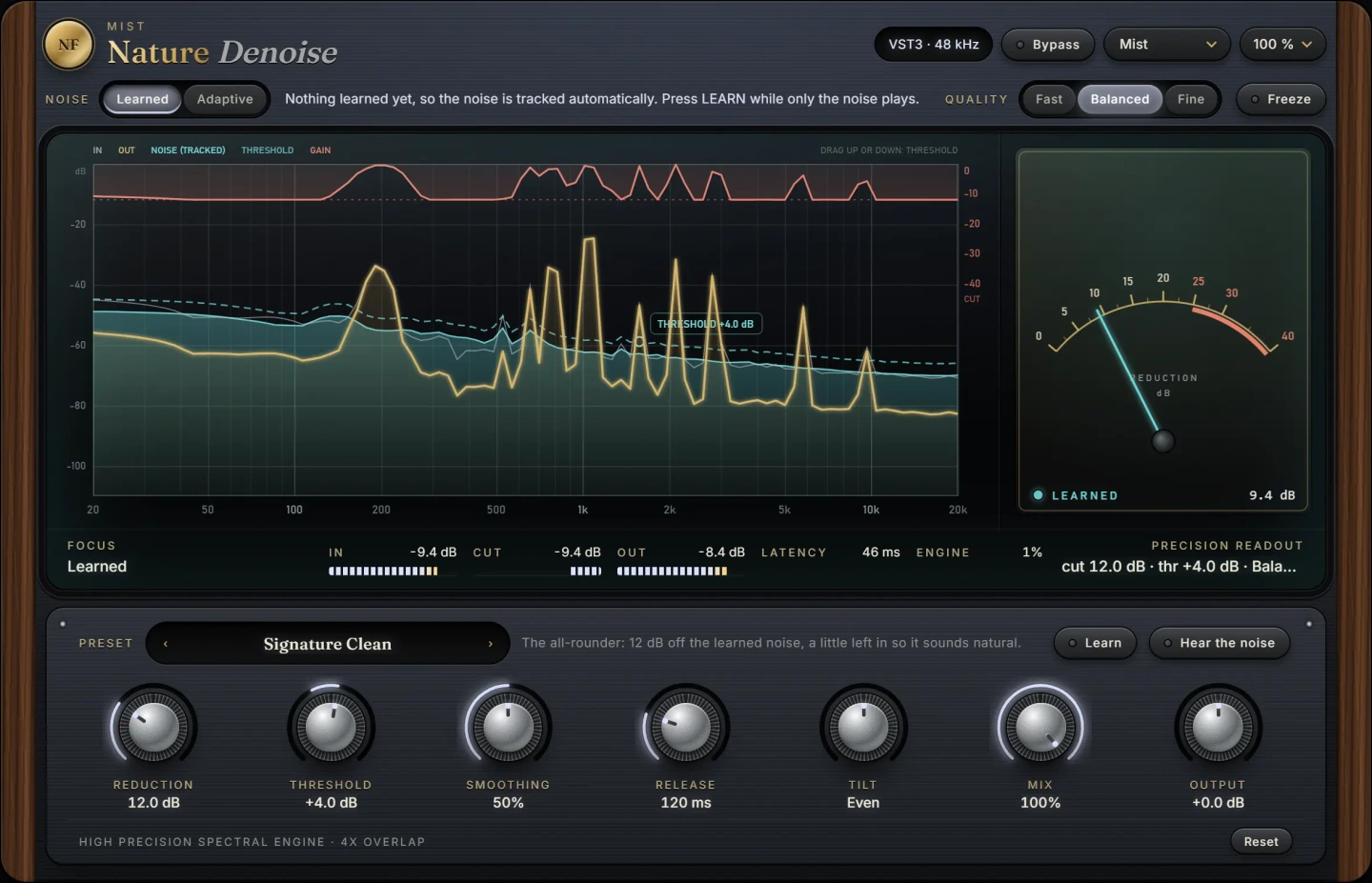Click the 9.4 dB reduction meter readout
Image resolution: width=1372 pixels, height=883 pixels.
(1272, 495)
